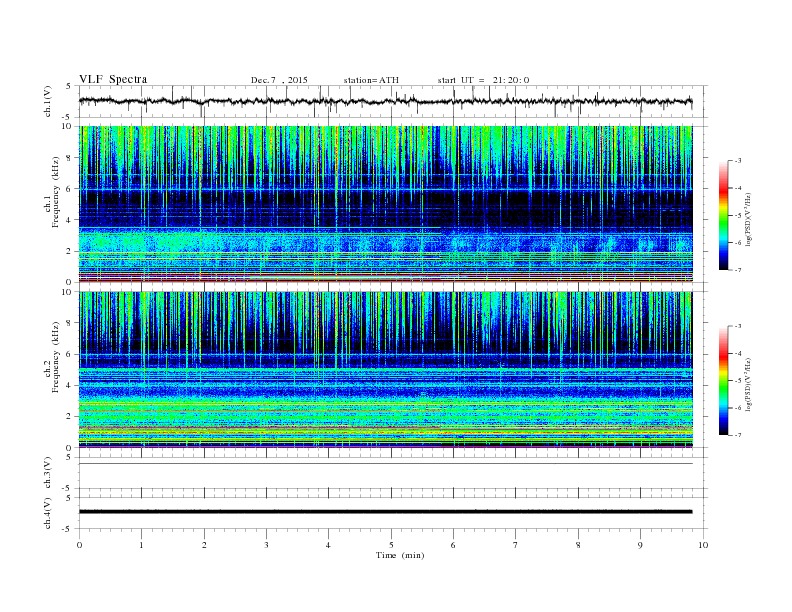Click the "station=ATH" header label
This screenshot has width=792, height=612.
pyautogui.click(x=371, y=80)
